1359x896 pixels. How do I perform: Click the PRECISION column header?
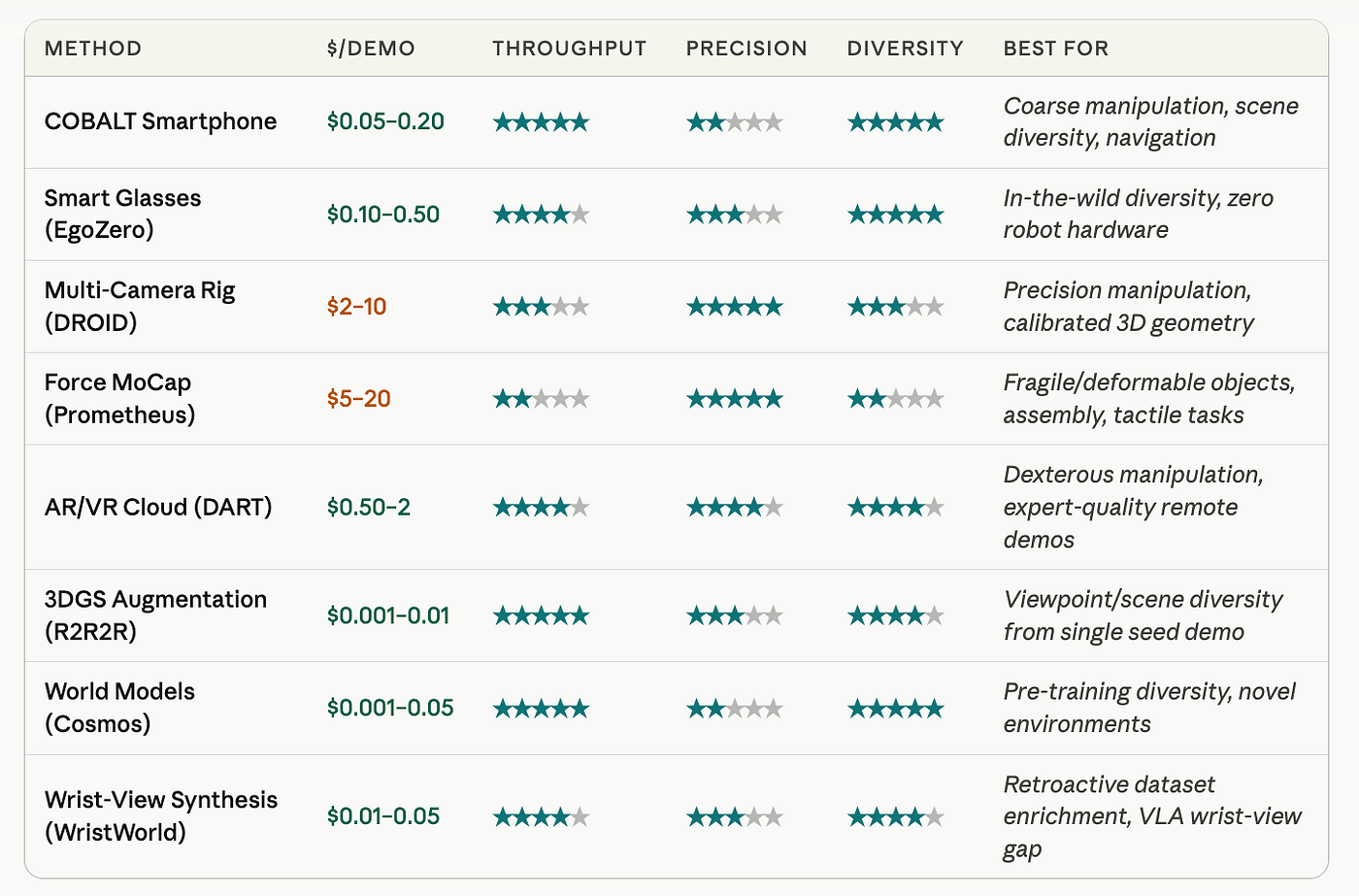[x=746, y=49]
